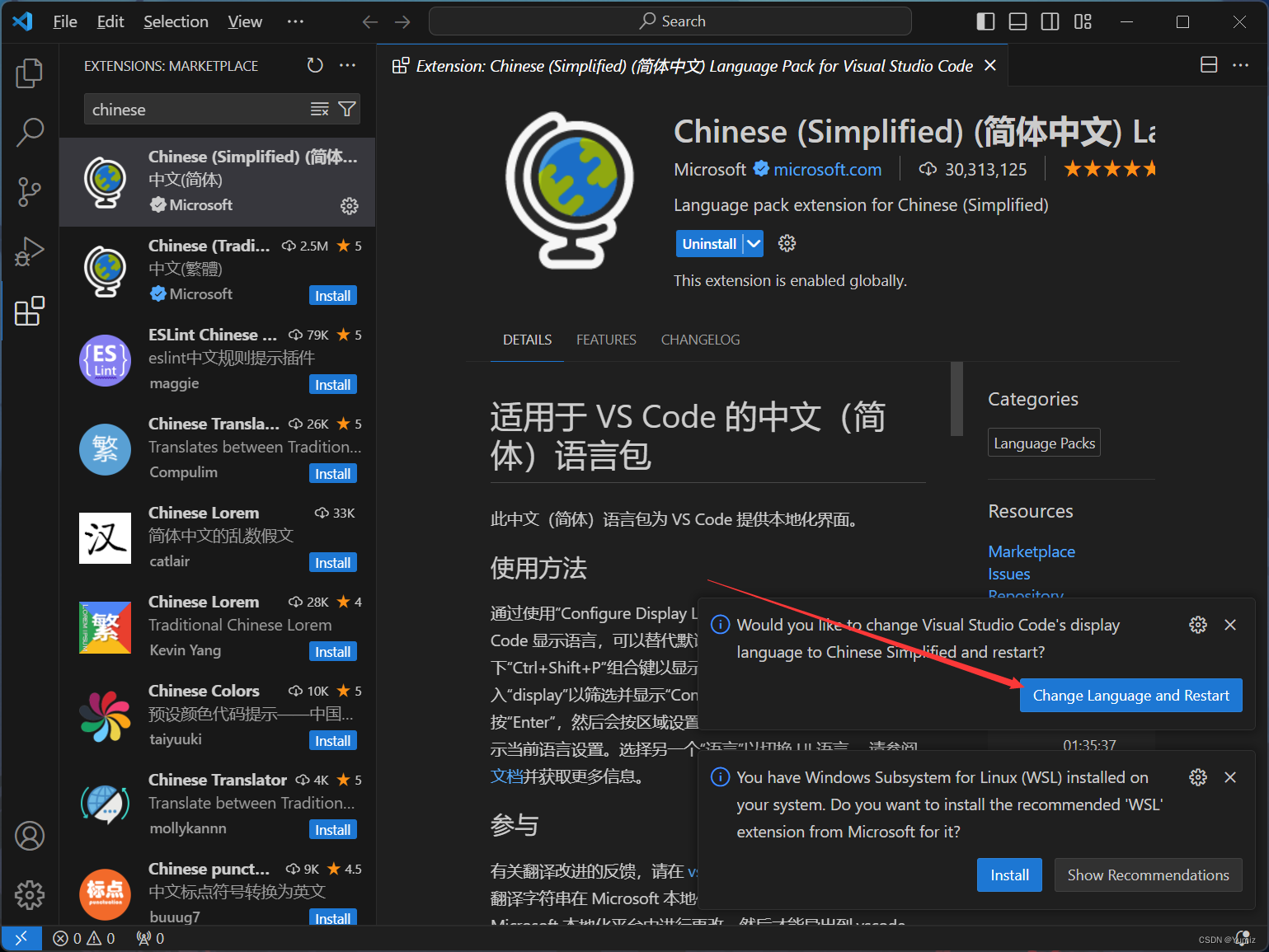
Task: Install Chinese Colors by taiyuuki
Action: [x=333, y=741]
